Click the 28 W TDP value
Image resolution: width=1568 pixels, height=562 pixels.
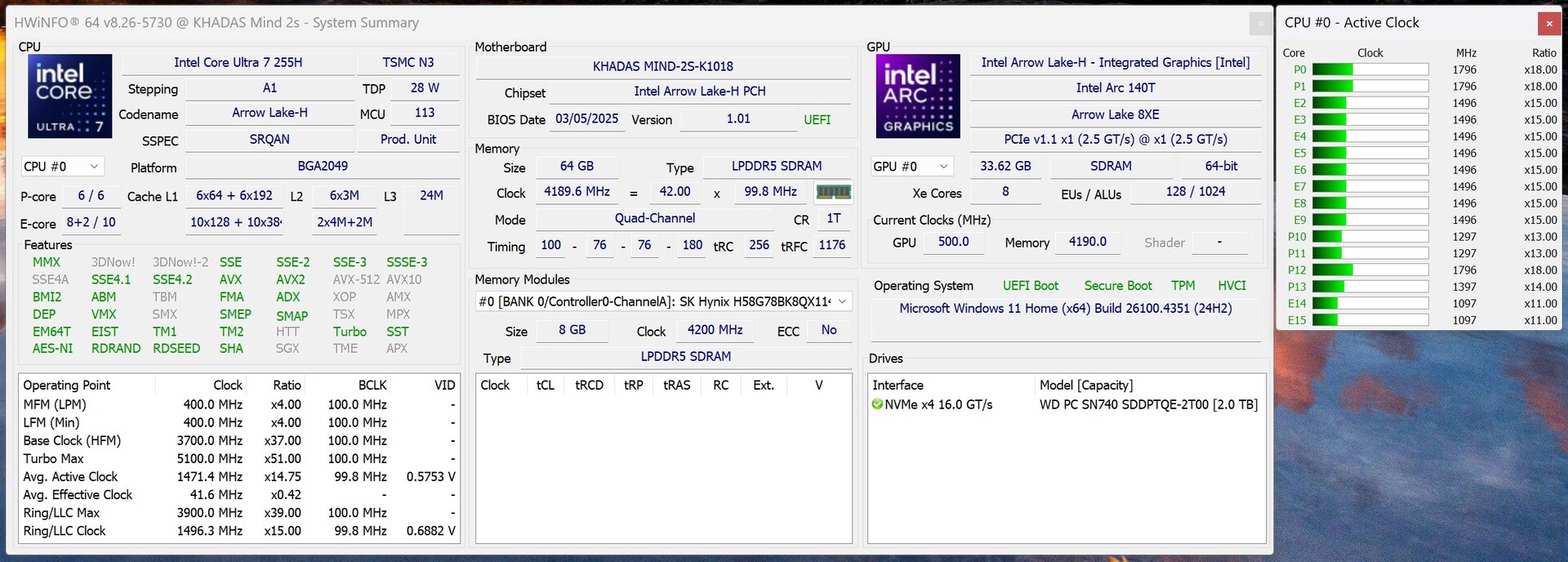425,87
